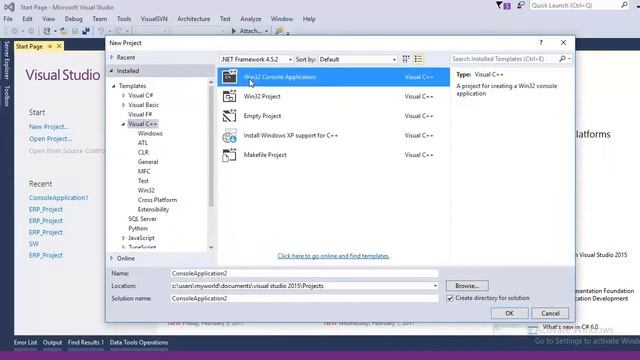
Task: Open the Architecture menu
Action: click(193, 19)
